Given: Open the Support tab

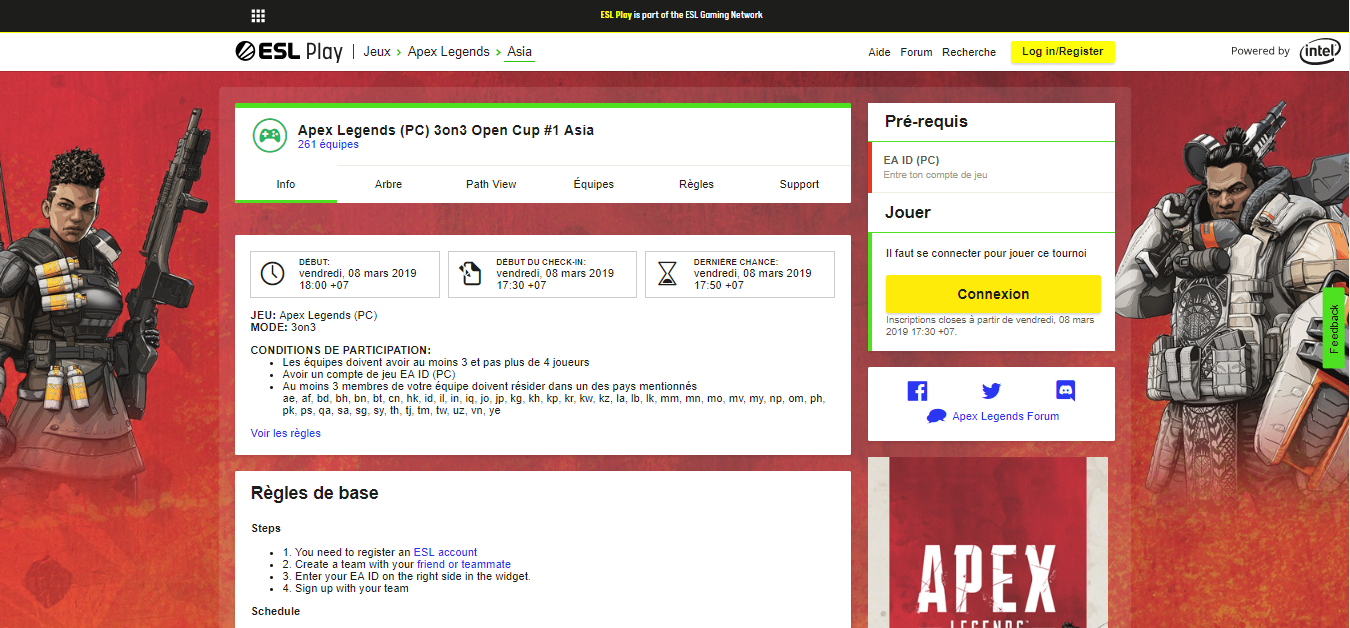Looking at the screenshot, I should coord(799,184).
